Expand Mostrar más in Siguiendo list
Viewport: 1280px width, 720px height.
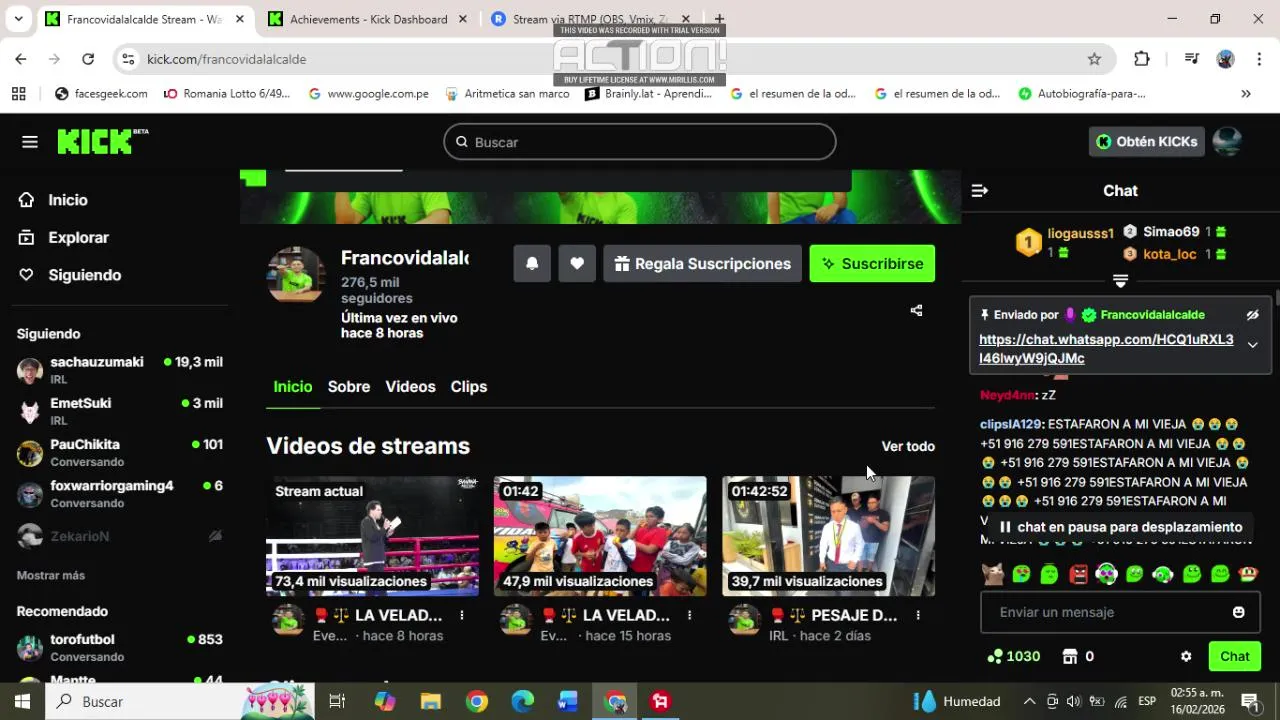pyautogui.click(x=51, y=575)
